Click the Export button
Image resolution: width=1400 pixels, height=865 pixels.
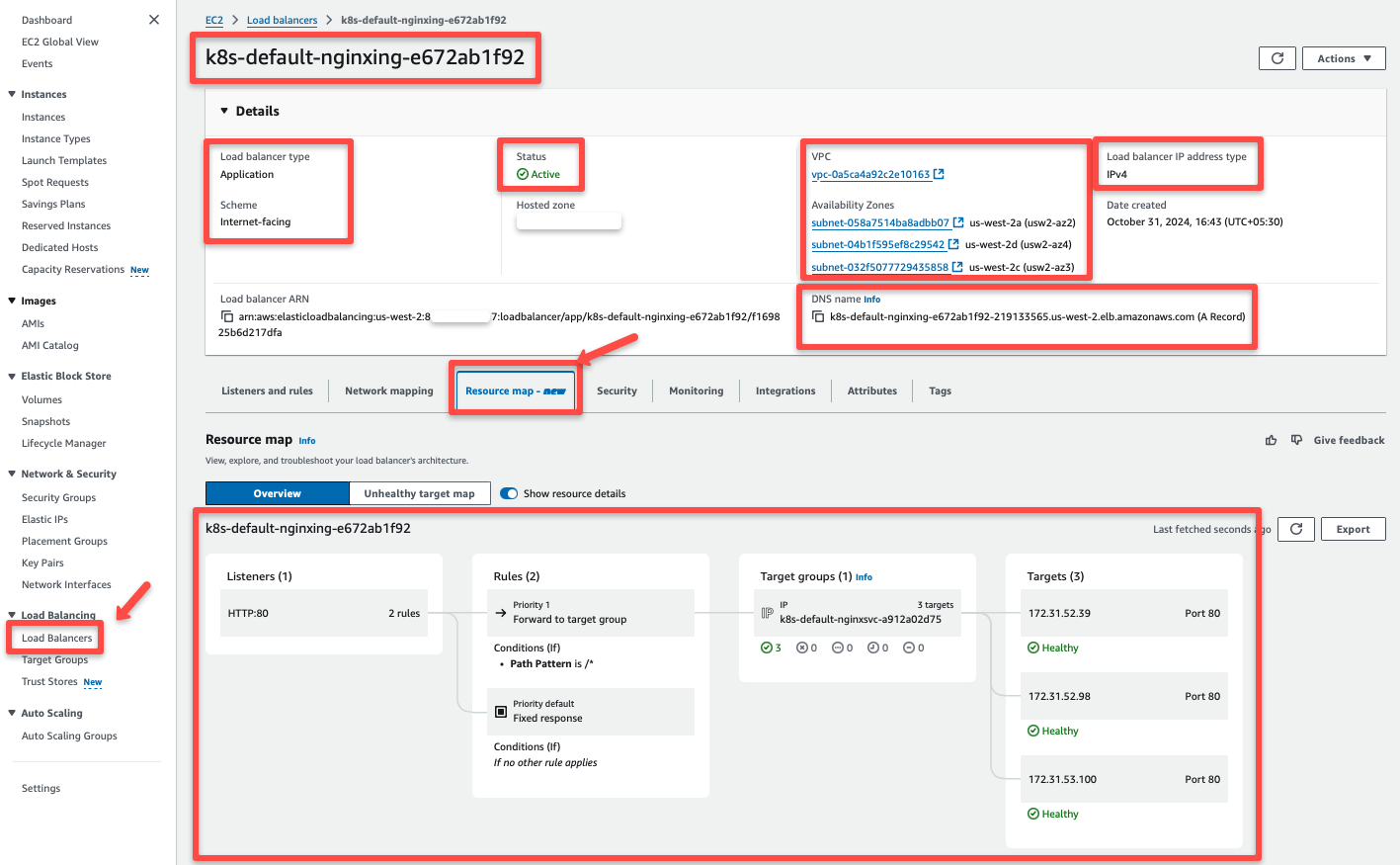tap(1353, 529)
